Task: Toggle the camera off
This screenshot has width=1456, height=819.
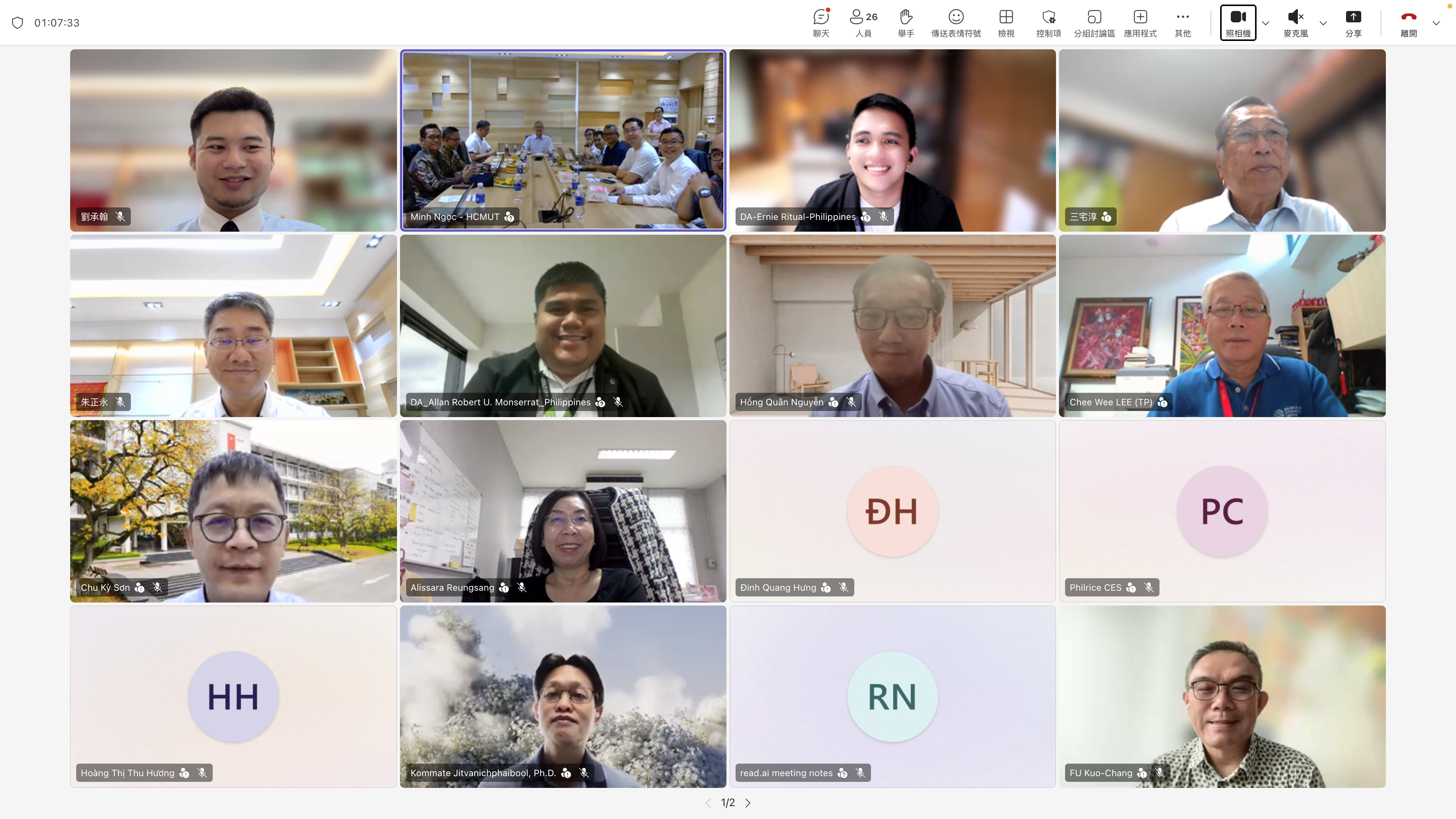Action: coord(1238,23)
